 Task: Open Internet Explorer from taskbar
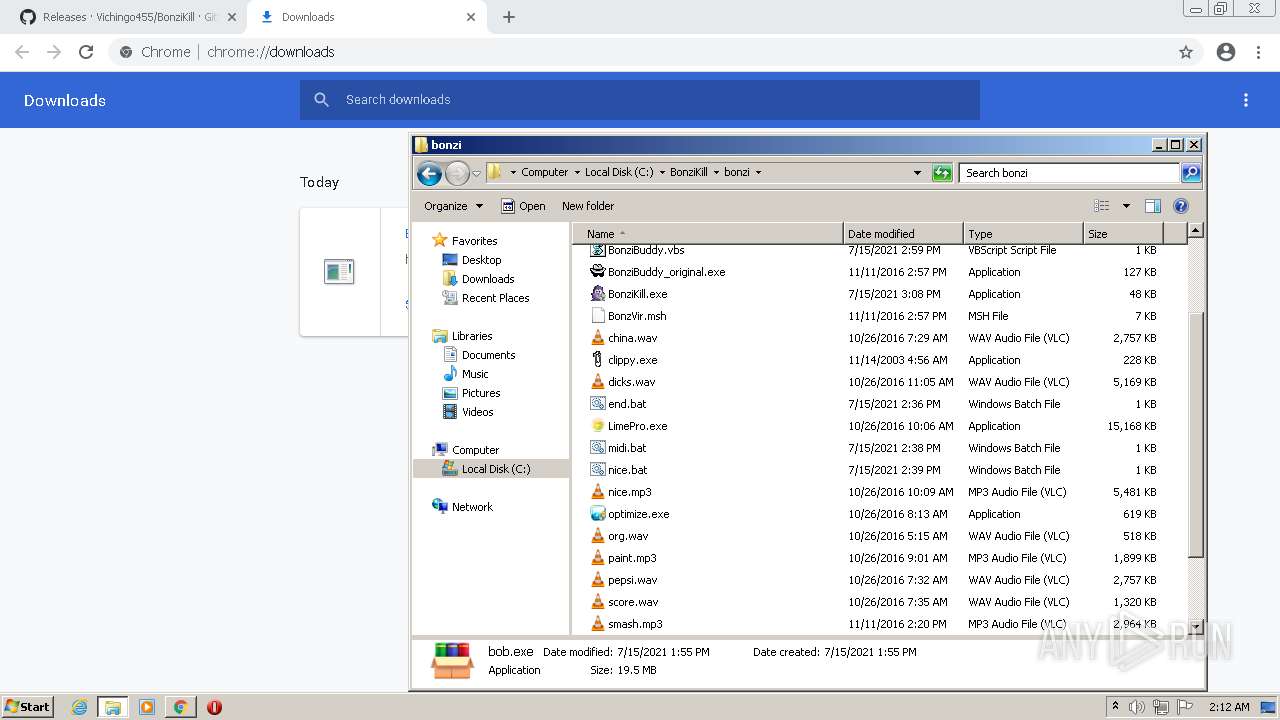pos(79,707)
